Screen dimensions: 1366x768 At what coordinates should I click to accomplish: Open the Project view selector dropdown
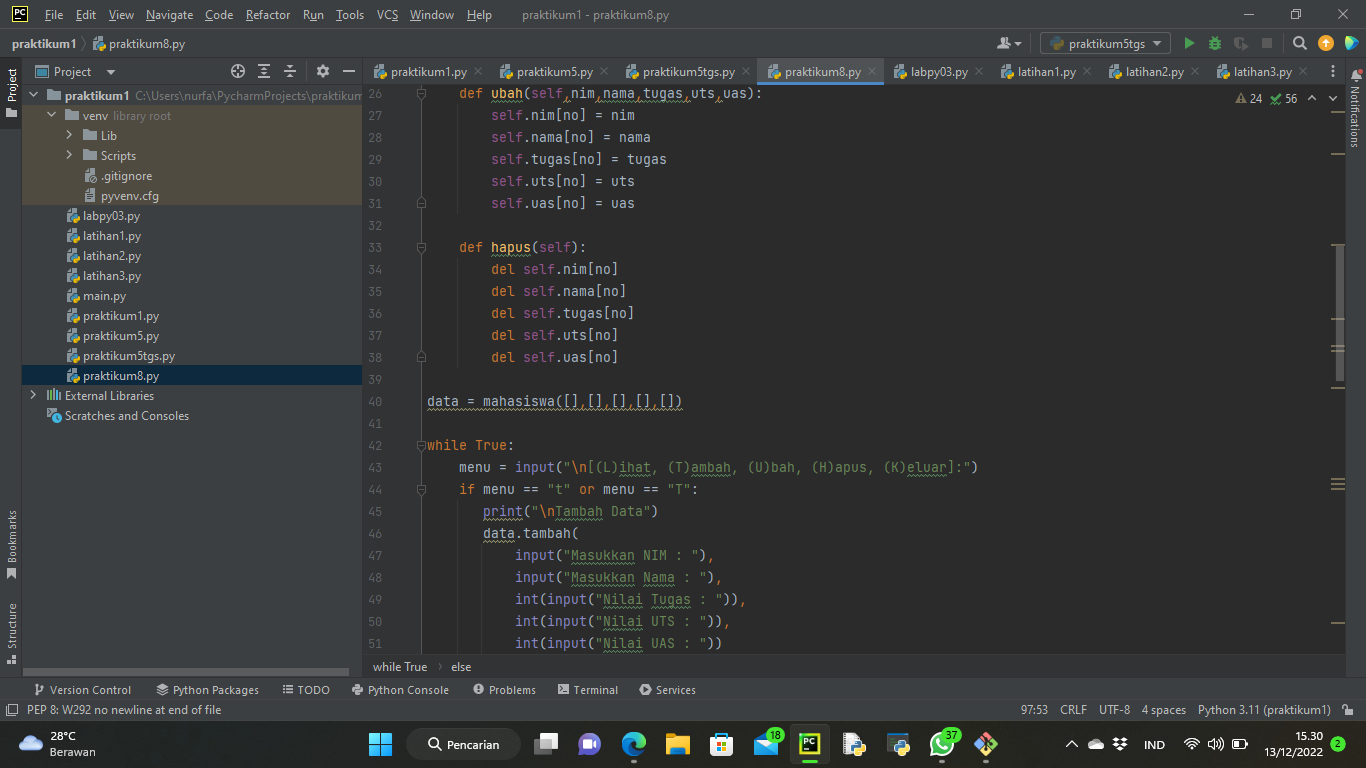(x=76, y=72)
